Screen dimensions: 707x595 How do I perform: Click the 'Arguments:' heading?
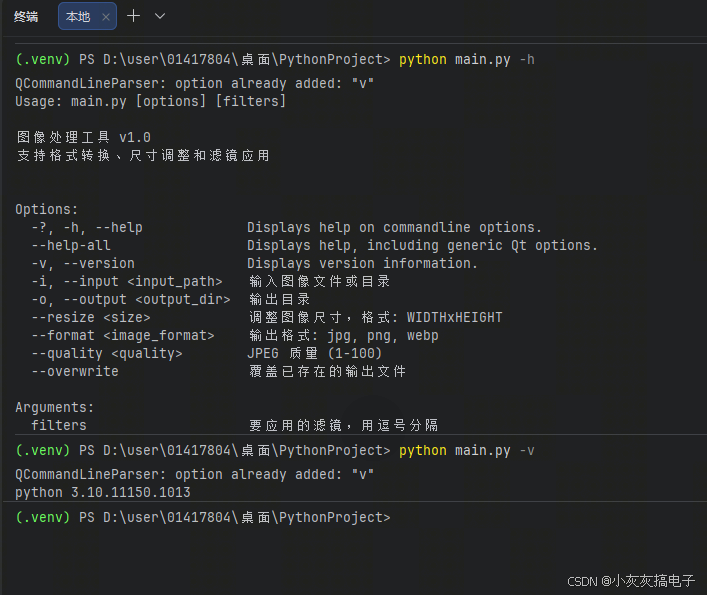click(x=55, y=407)
